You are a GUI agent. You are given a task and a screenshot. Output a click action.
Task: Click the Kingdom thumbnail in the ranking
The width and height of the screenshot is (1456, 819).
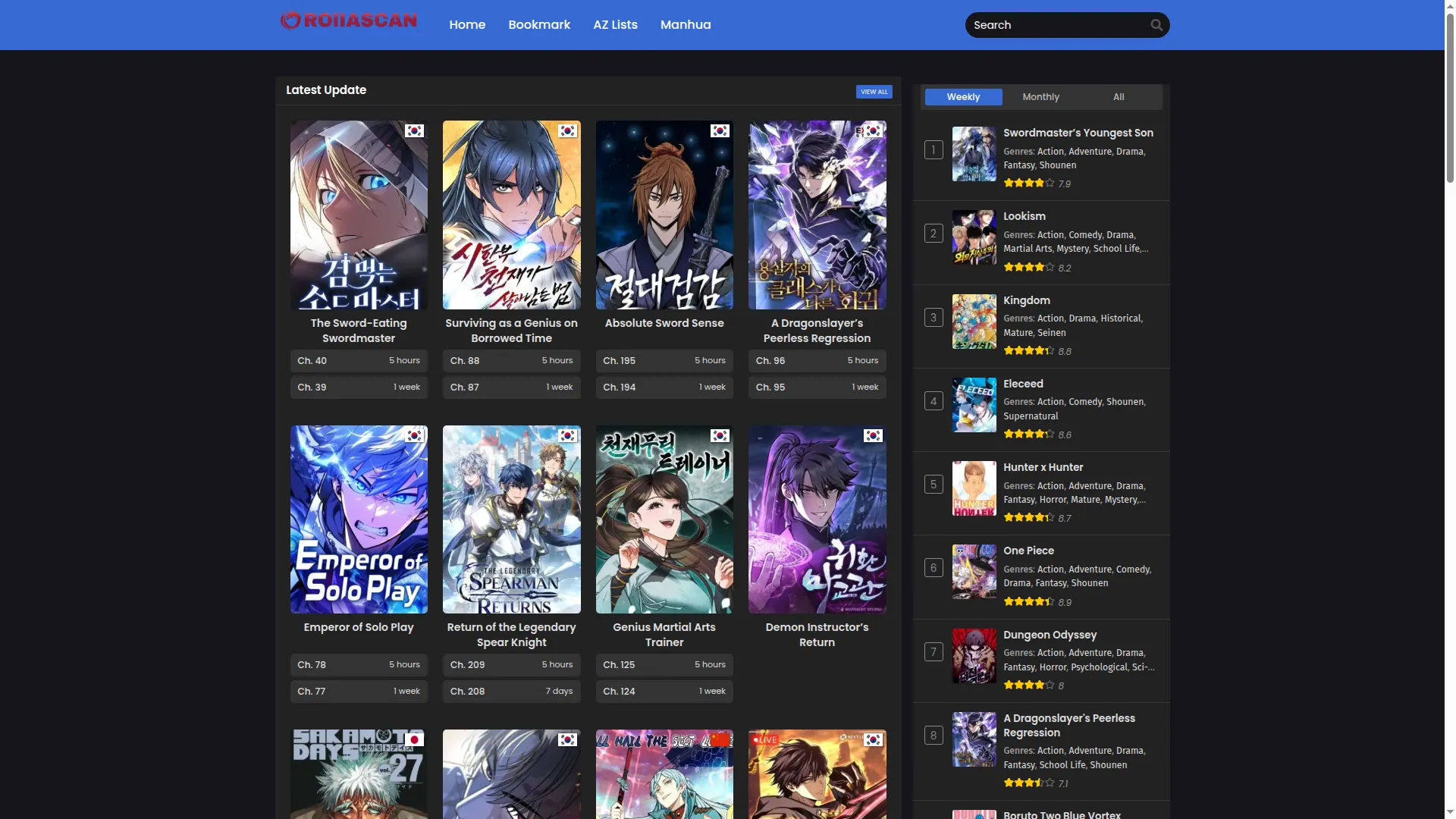974,322
